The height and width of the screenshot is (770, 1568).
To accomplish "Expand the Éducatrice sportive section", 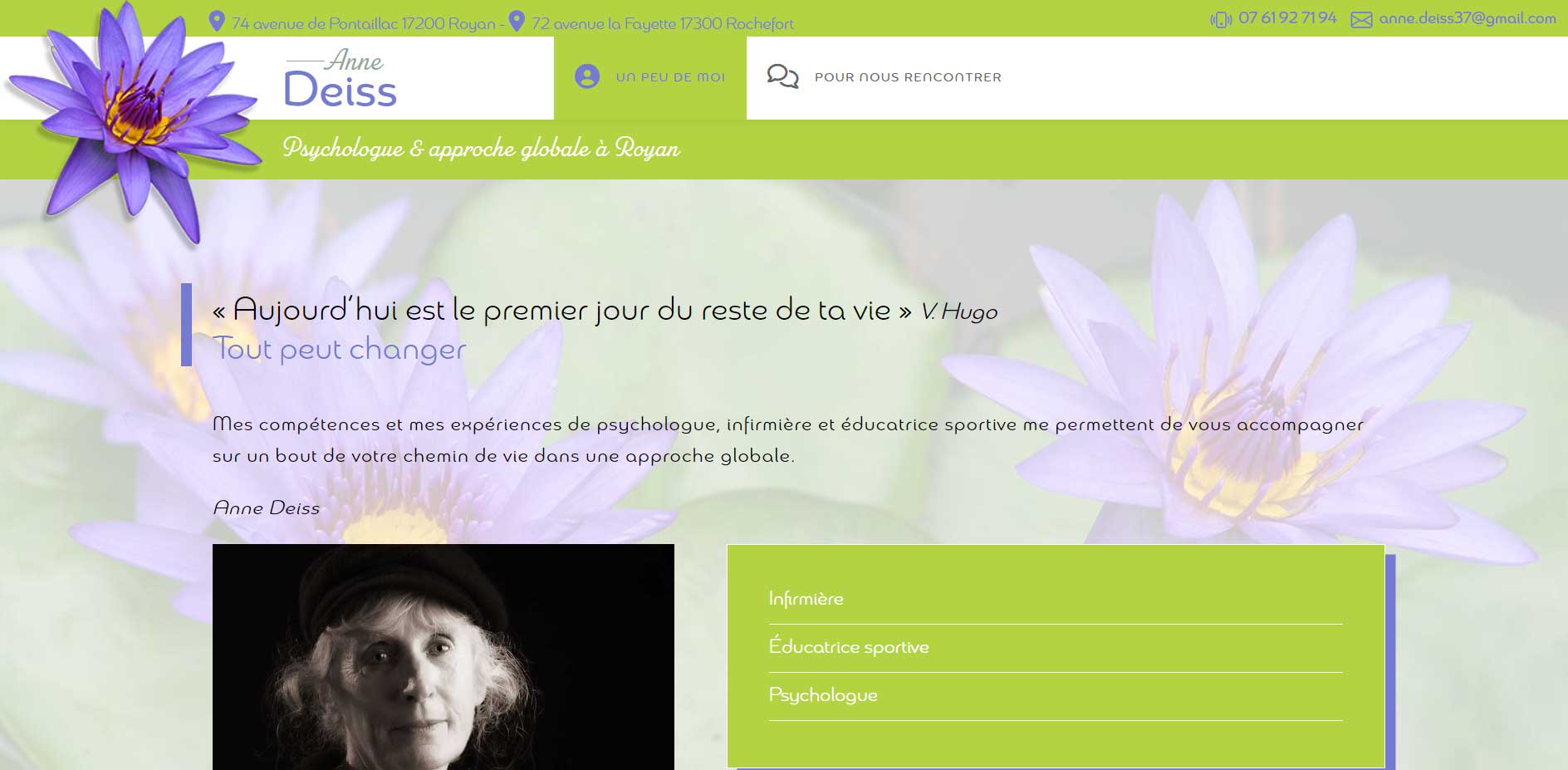I will (1056, 647).
